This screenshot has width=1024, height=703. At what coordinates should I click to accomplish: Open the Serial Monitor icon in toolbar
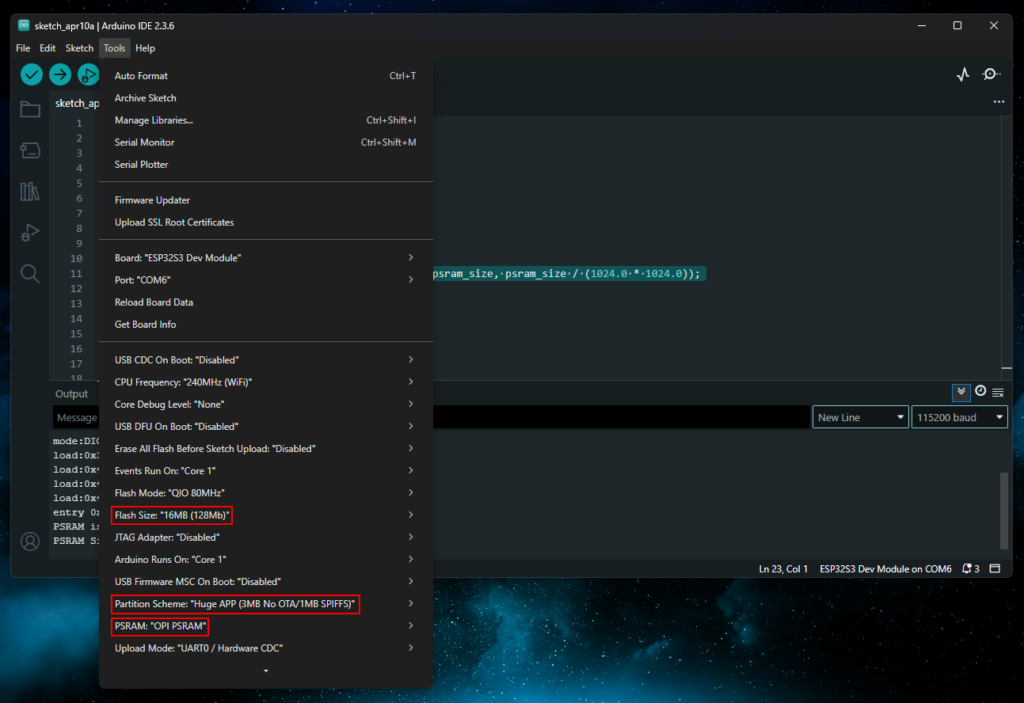tap(991, 75)
